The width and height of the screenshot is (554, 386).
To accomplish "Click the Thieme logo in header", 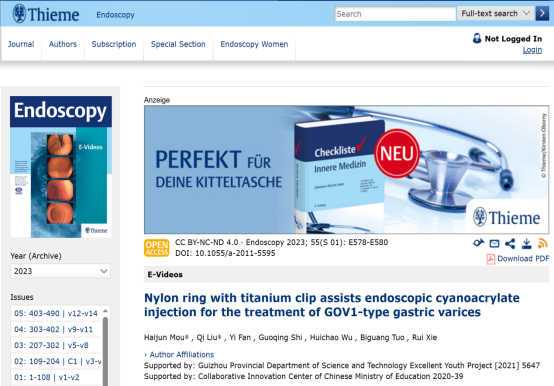I will (46, 14).
